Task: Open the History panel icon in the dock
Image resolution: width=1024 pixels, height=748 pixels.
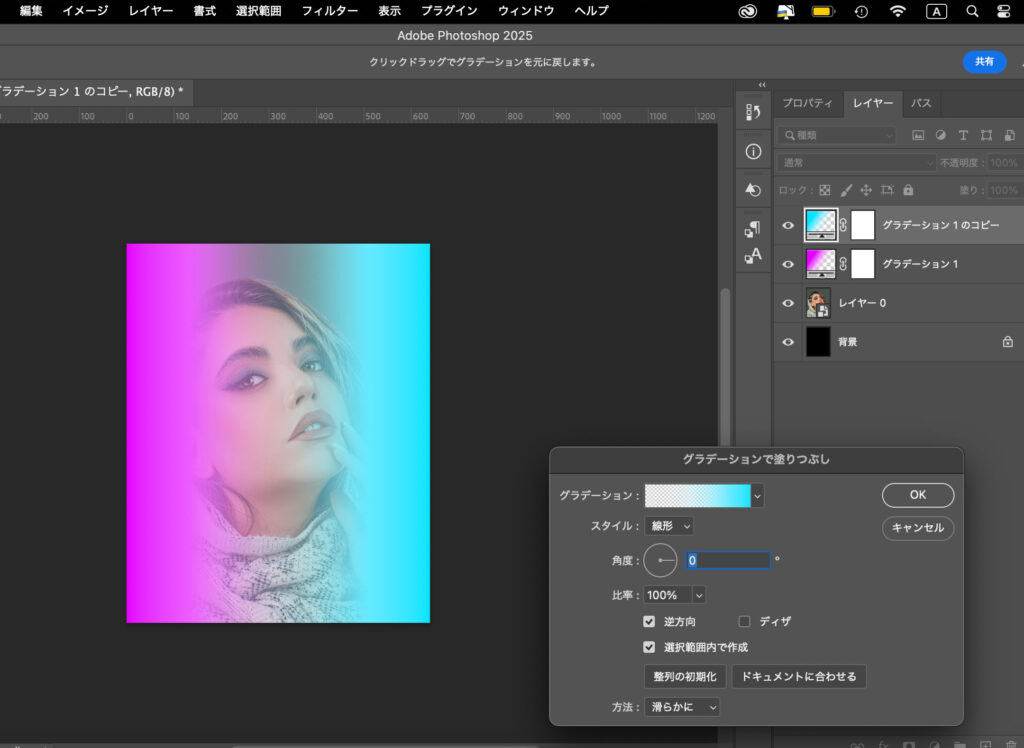Action: tap(753, 113)
